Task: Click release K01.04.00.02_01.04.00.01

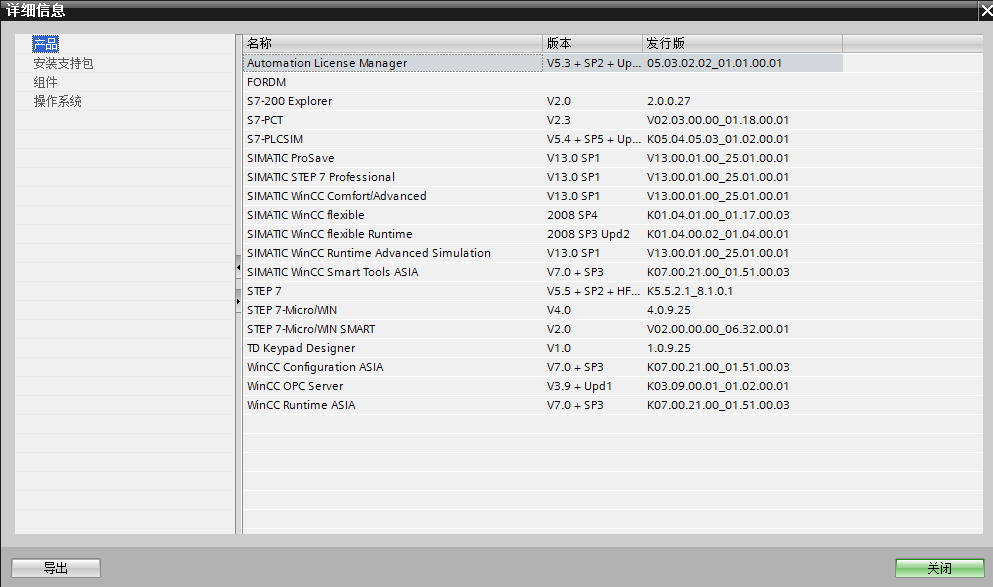Action: pos(718,234)
